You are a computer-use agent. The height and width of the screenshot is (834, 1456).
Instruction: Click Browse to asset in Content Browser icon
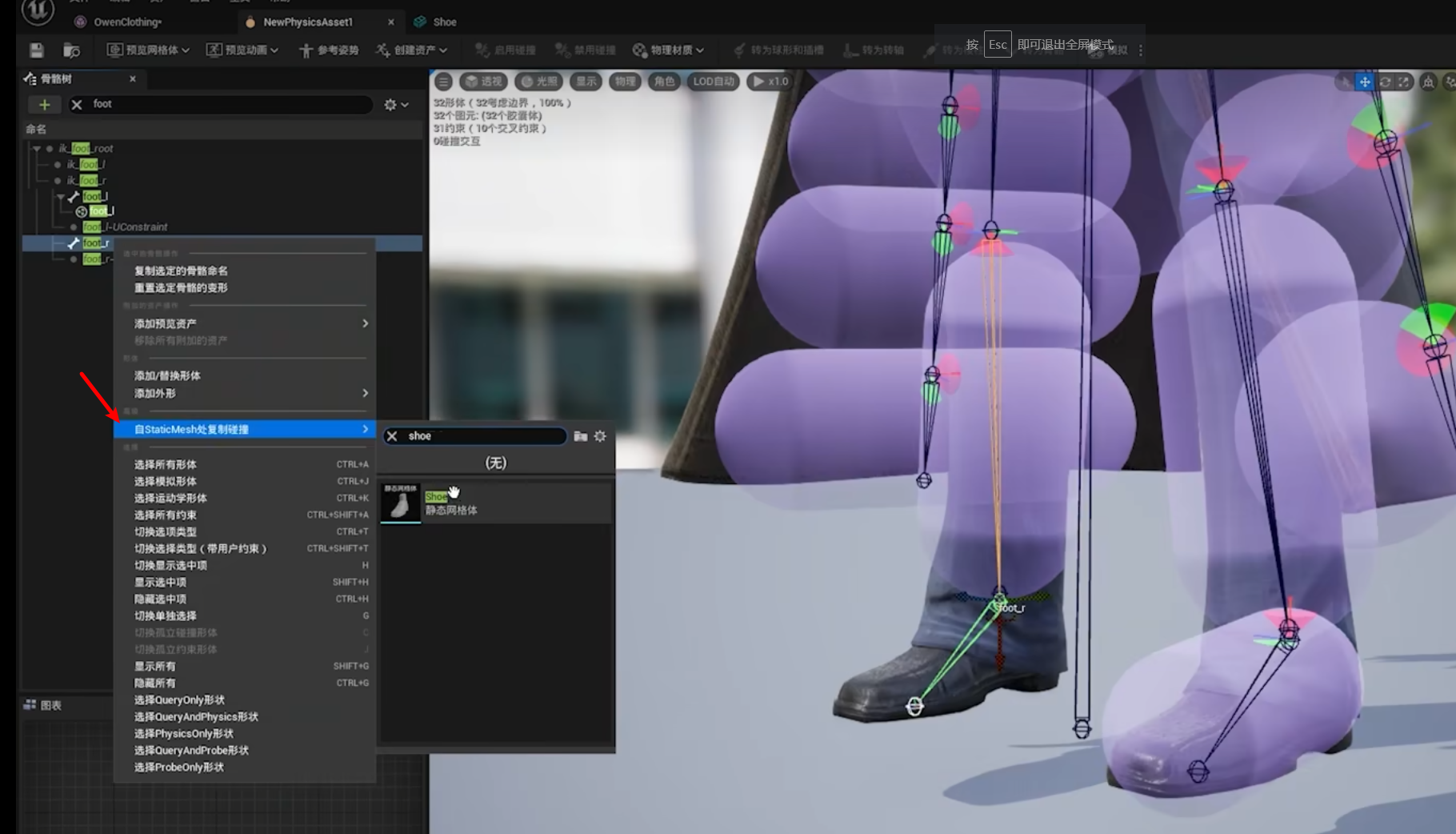click(x=71, y=50)
